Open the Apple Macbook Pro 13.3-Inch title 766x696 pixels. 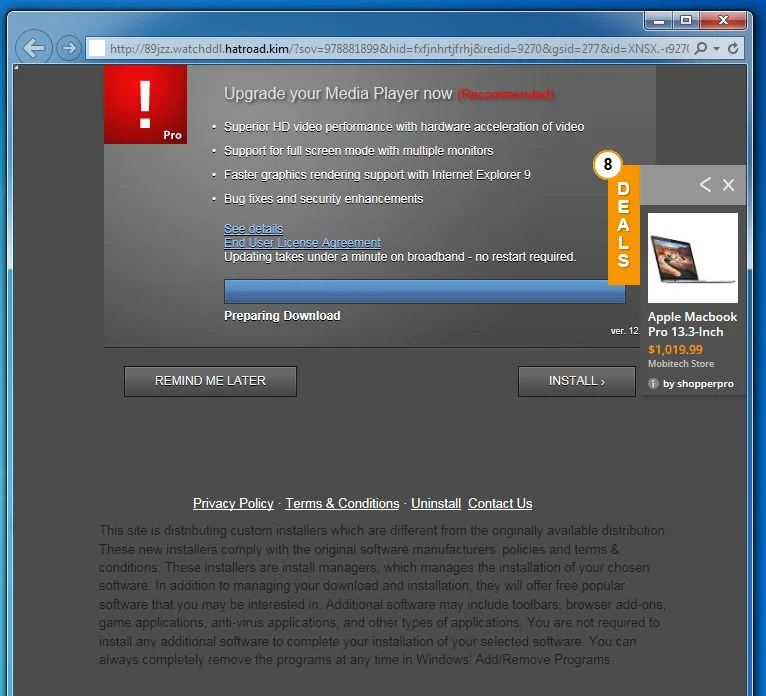click(x=692, y=324)
